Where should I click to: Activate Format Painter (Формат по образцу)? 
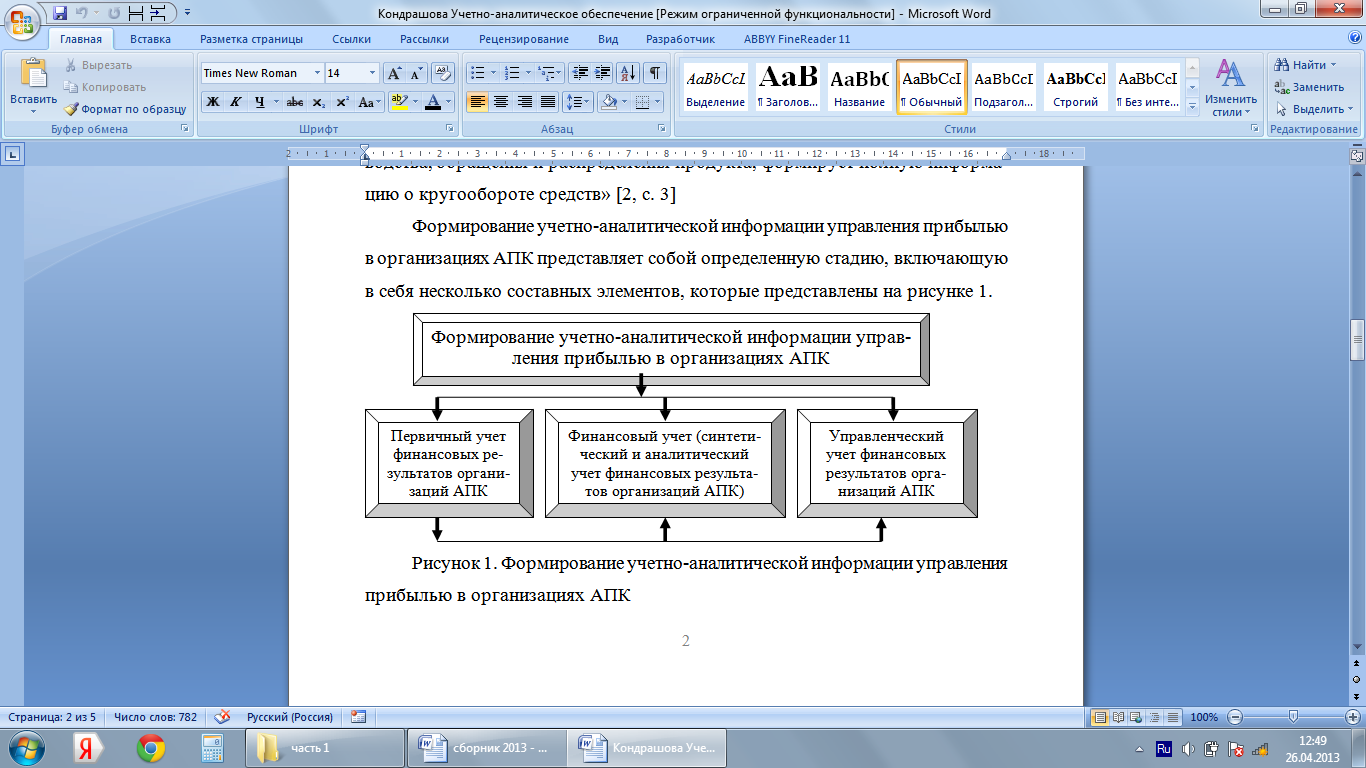pyautogui.click(x=125, y=109)
